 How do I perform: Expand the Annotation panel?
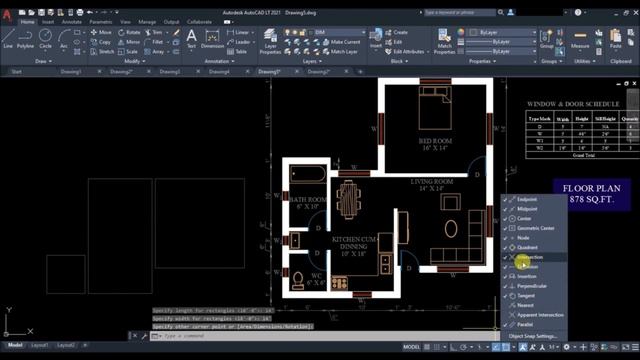coord(220,61)
